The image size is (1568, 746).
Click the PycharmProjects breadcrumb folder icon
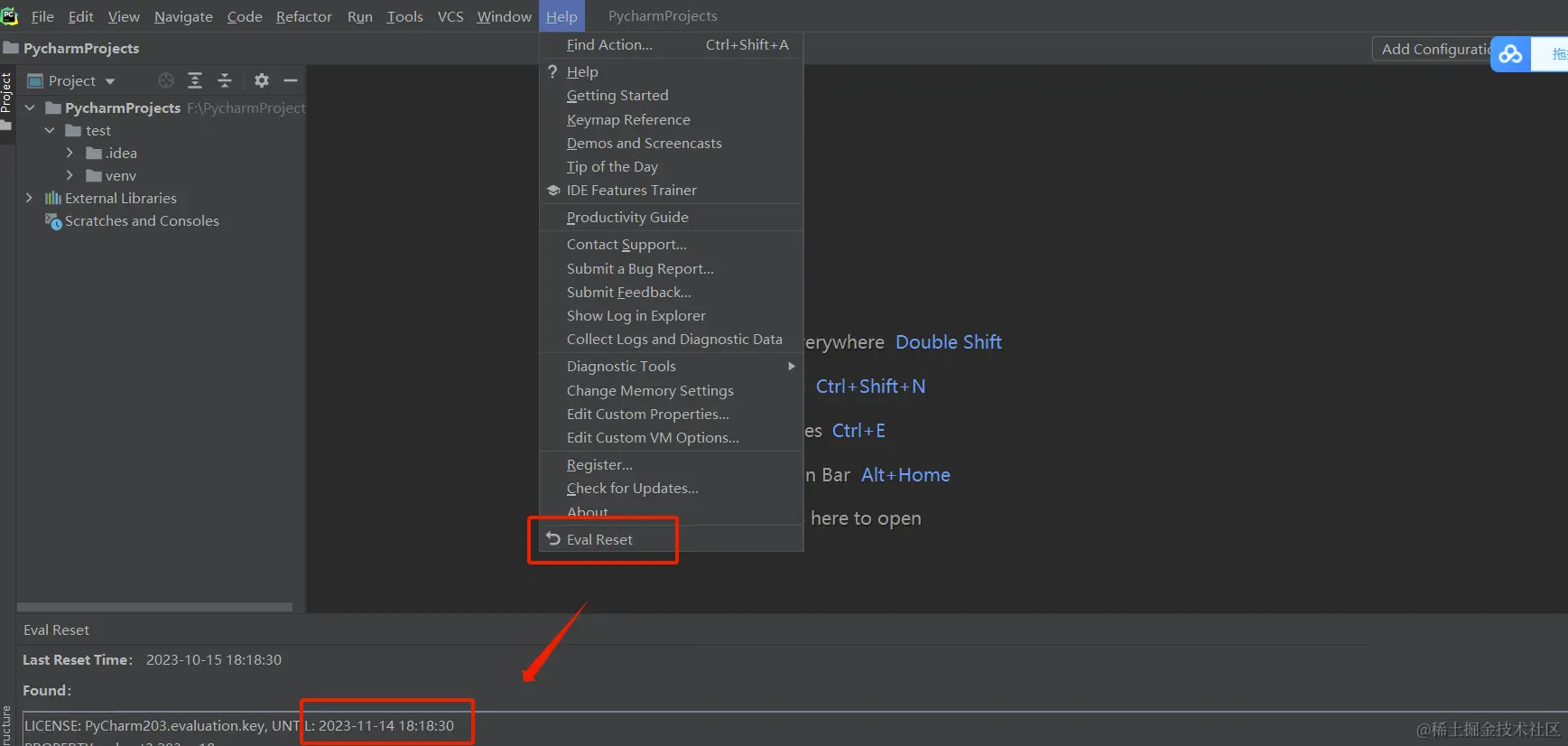coord(11,48)
